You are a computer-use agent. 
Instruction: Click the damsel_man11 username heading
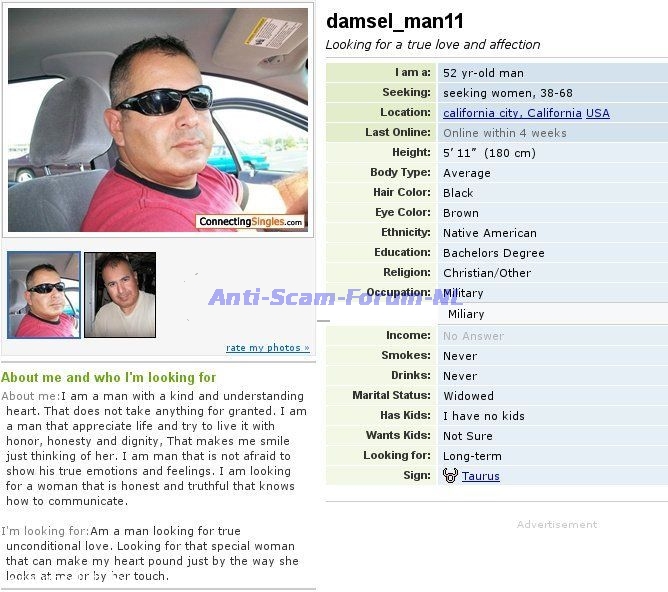[x=394, y=21]
